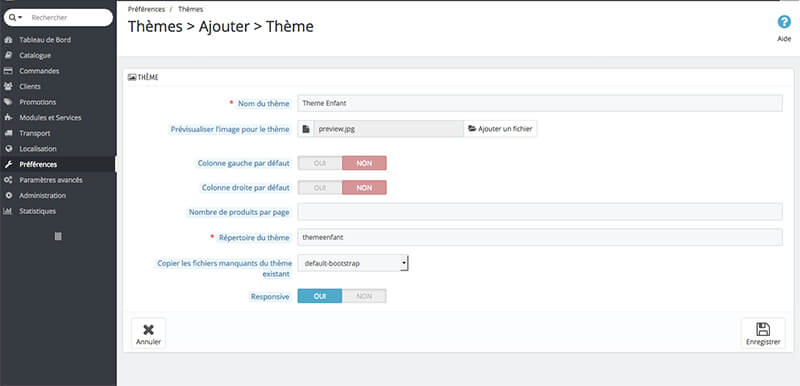Click the Tableau de Bord dashboard icon
Screen dimensions: 800x386
[x=8, y=40]
